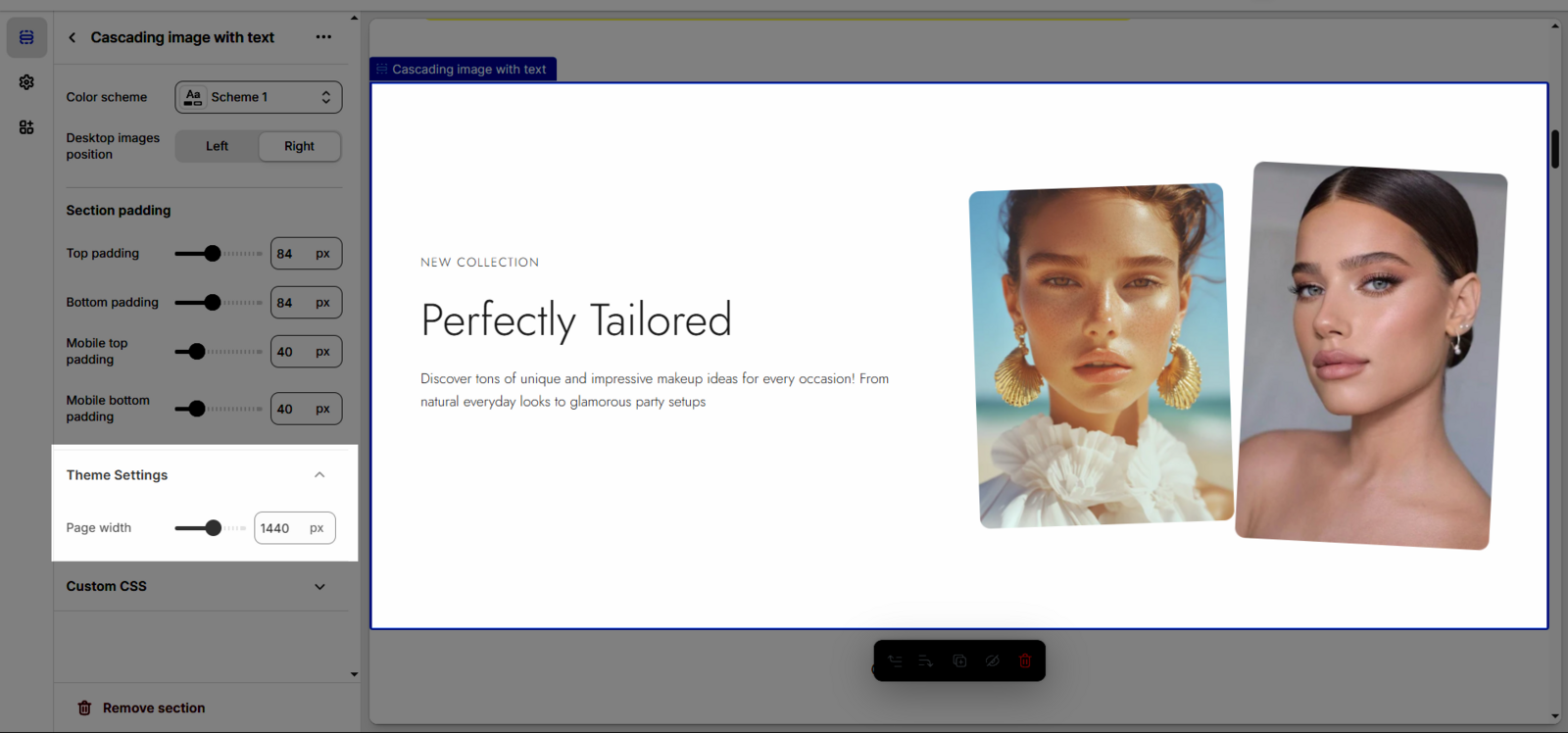Screen dimensions: 1568x733
Task: Set desktop images position to Right
Action: point(299,146)
